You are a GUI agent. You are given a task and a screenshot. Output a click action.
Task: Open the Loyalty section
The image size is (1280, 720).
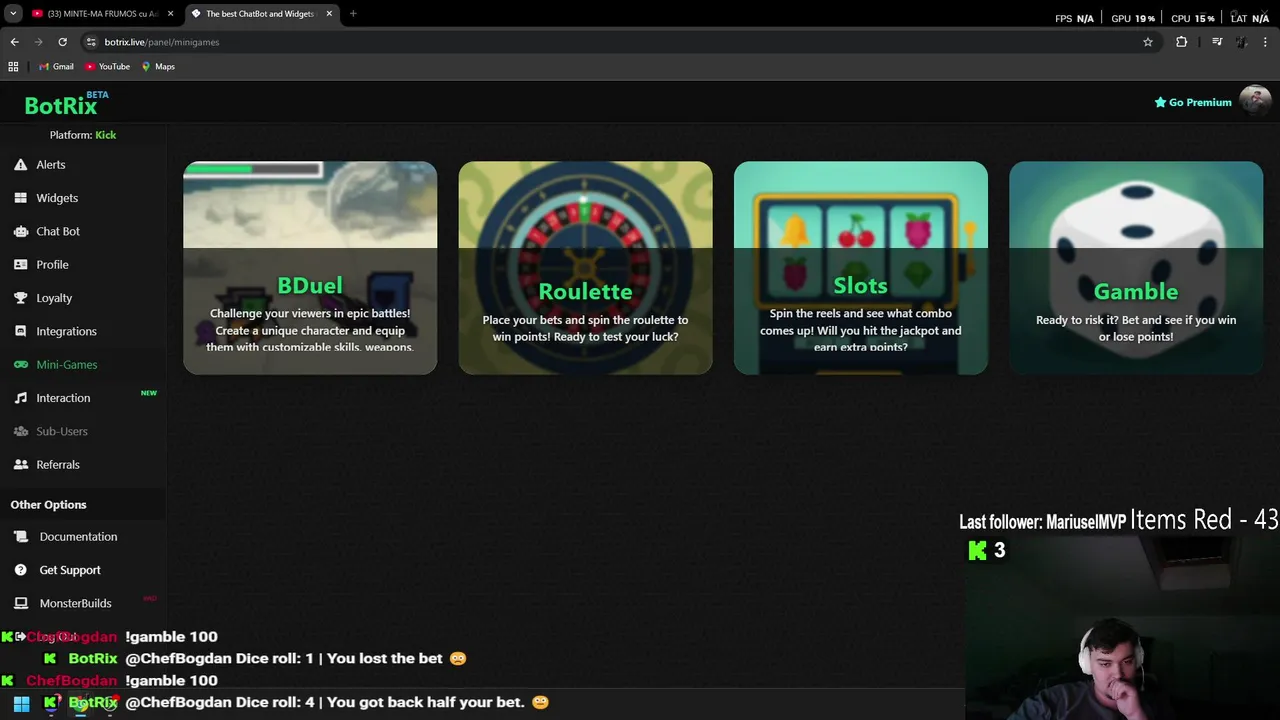[x=54, y=298]
